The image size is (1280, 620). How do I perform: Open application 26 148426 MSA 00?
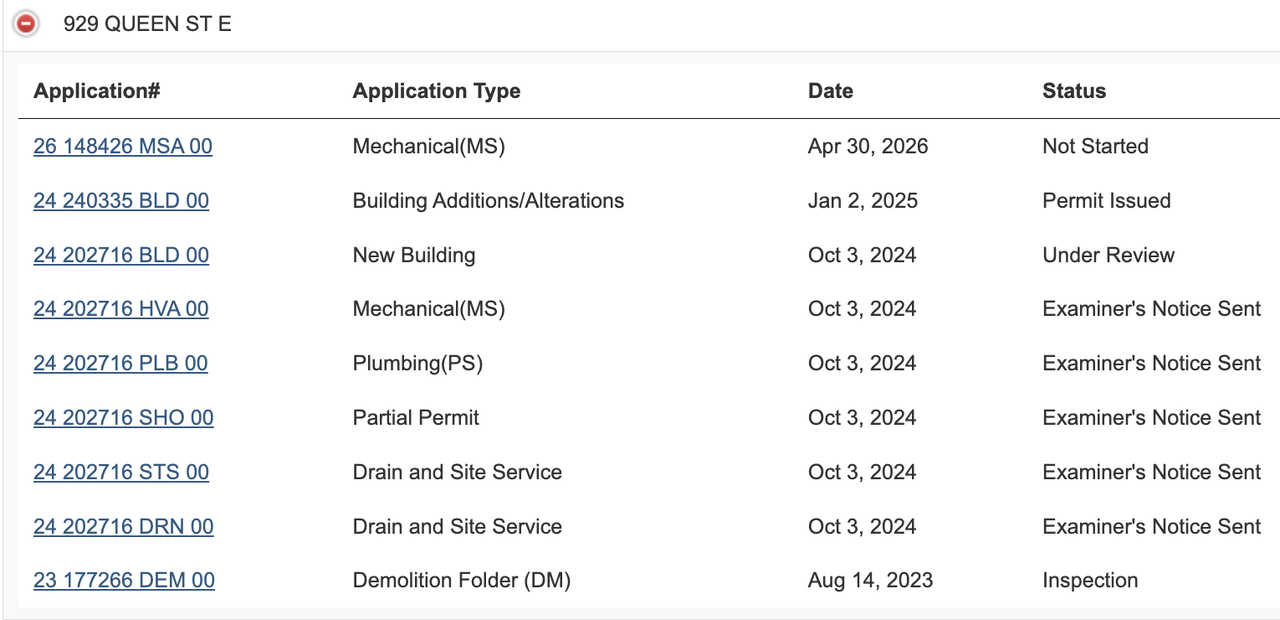point(123,147)
